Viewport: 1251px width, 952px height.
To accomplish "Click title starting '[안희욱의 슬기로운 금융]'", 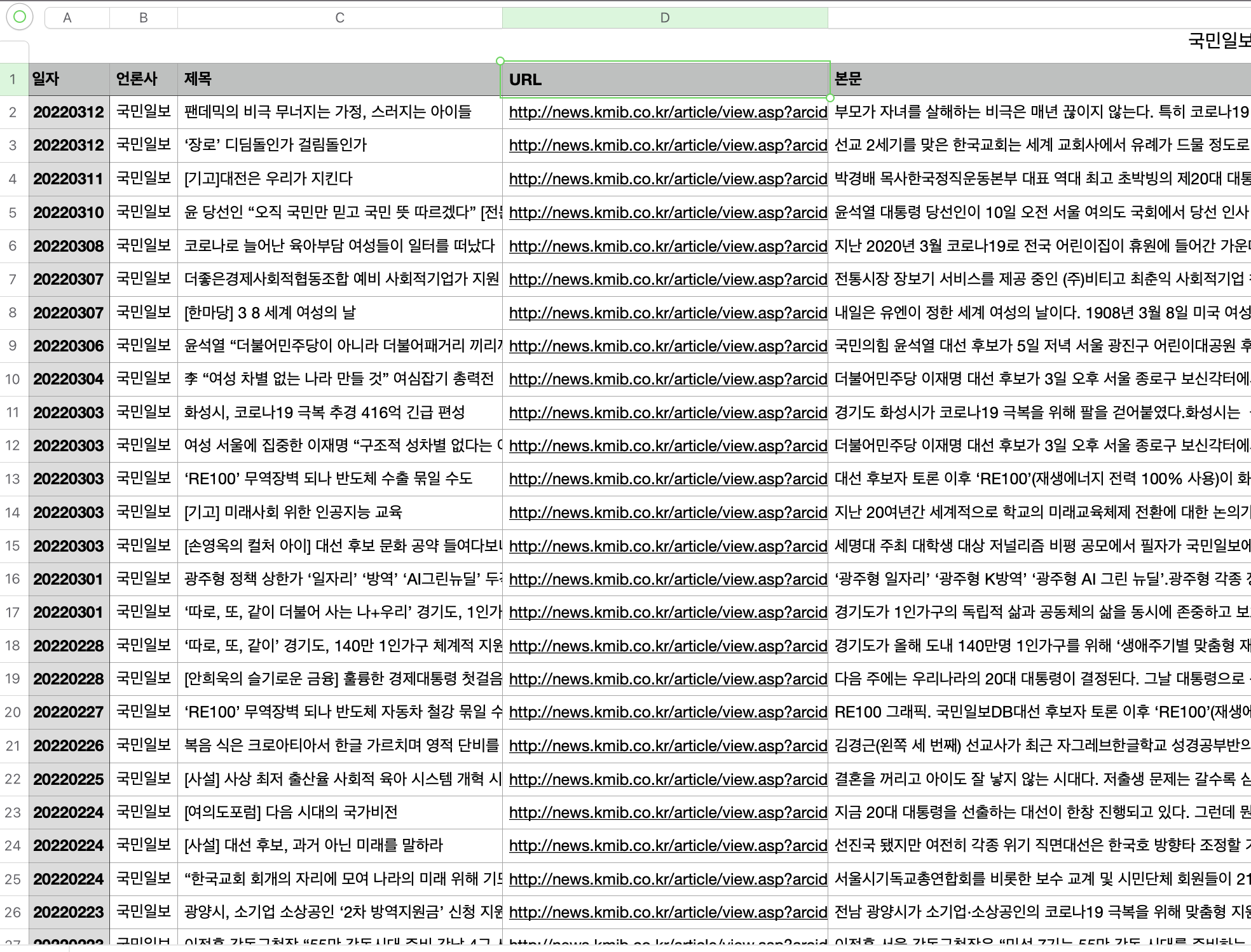I will pos(343,679).
